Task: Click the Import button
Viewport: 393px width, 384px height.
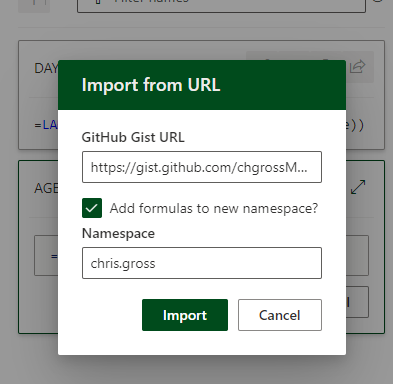Action: (x=185, y=315)
